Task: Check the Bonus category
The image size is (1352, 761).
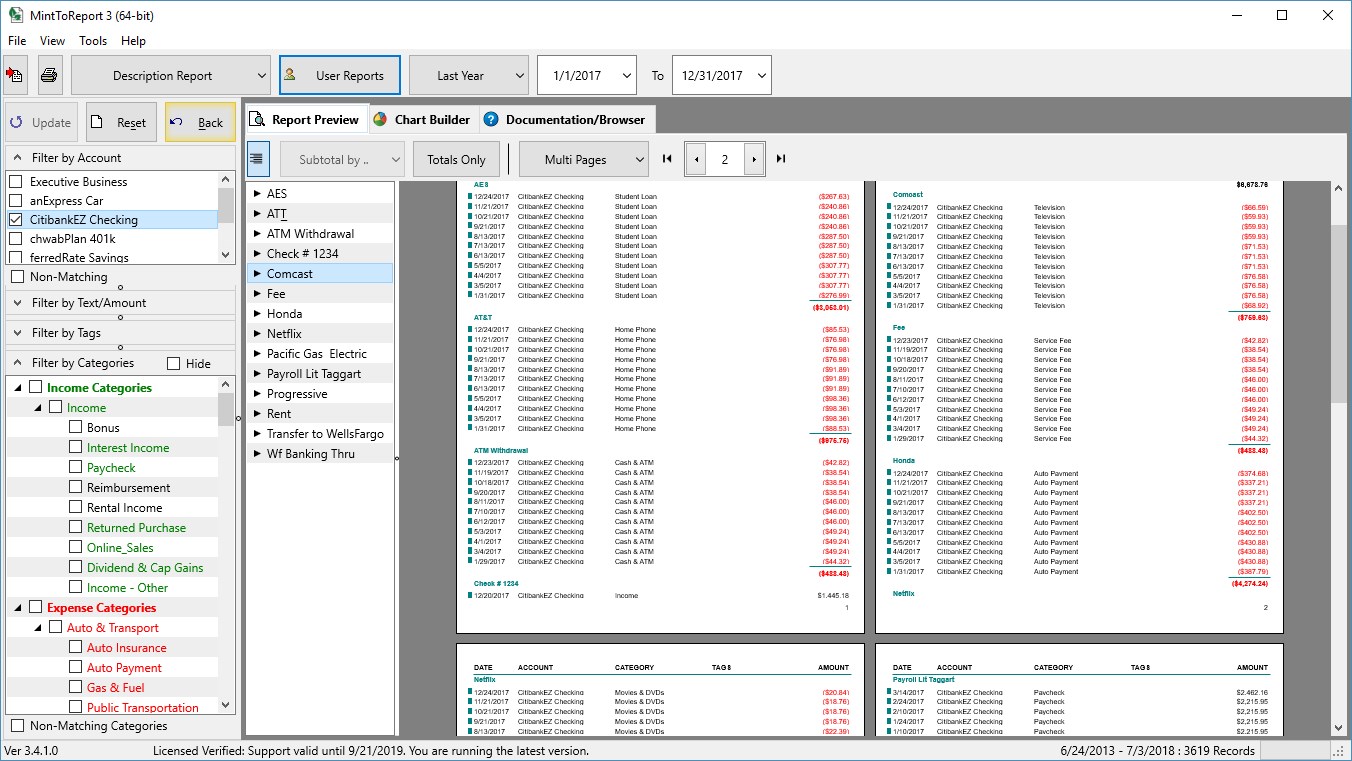Action: [76, 427]
